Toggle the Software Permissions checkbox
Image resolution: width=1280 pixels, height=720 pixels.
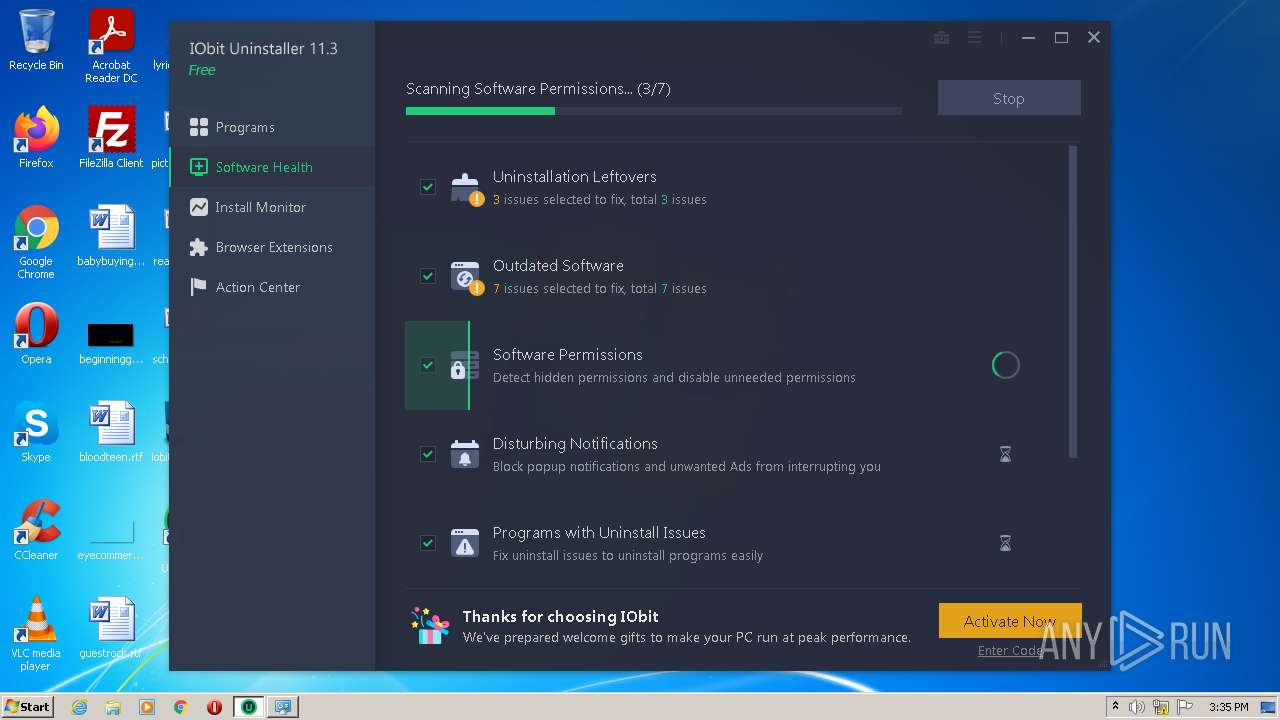428,365
